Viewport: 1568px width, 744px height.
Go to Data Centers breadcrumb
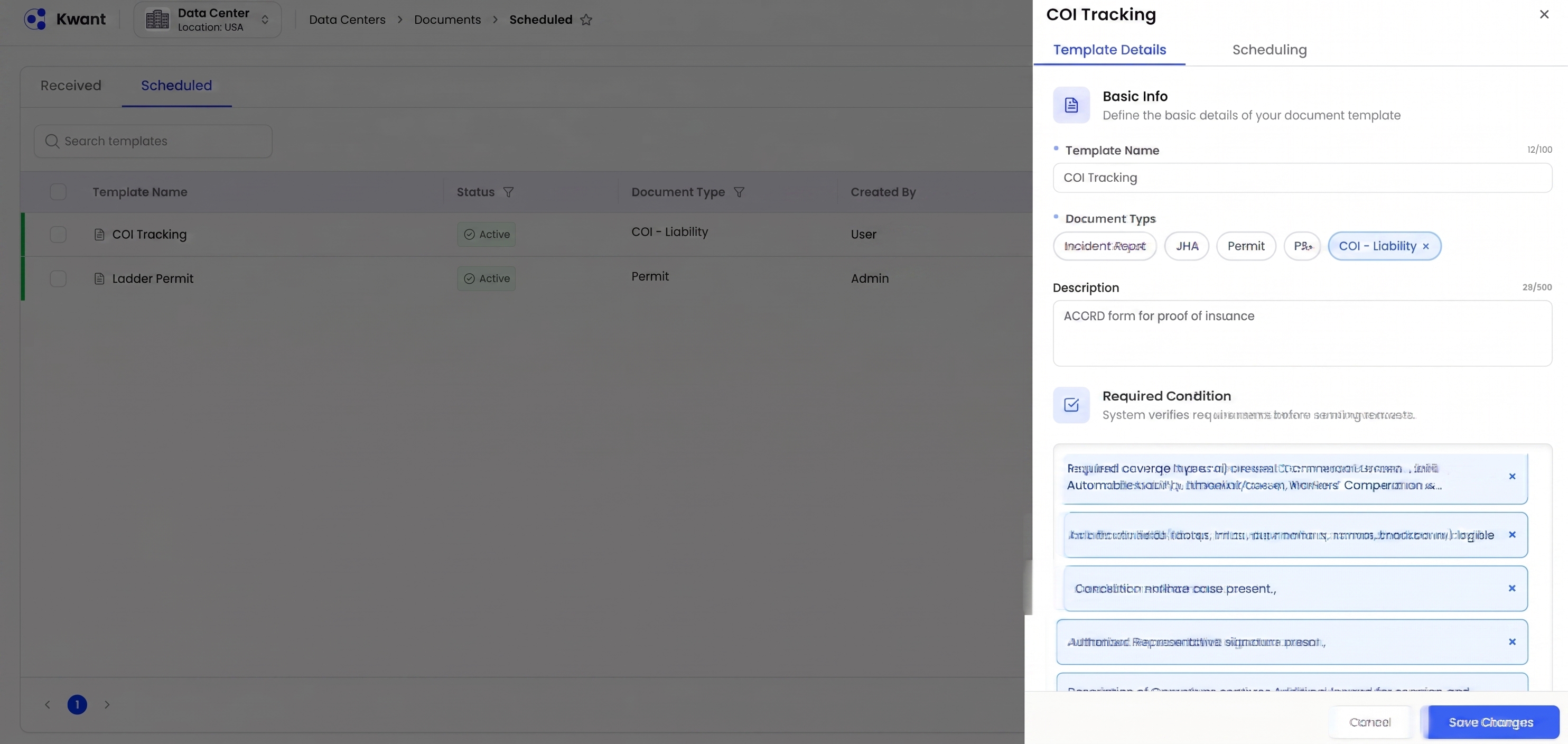347,20
